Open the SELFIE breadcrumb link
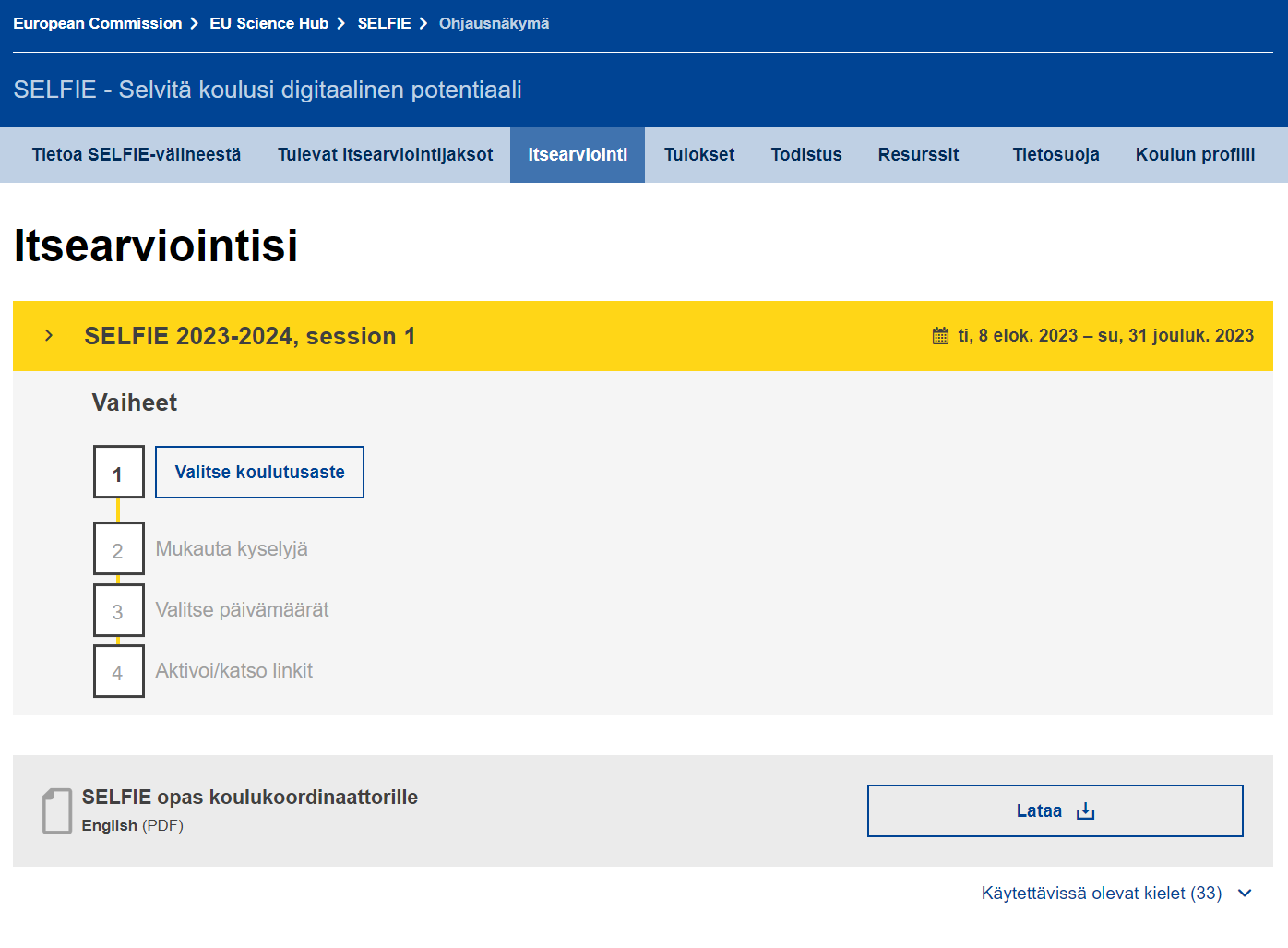This screenshot has height=948, width=1288. point(384,23)
